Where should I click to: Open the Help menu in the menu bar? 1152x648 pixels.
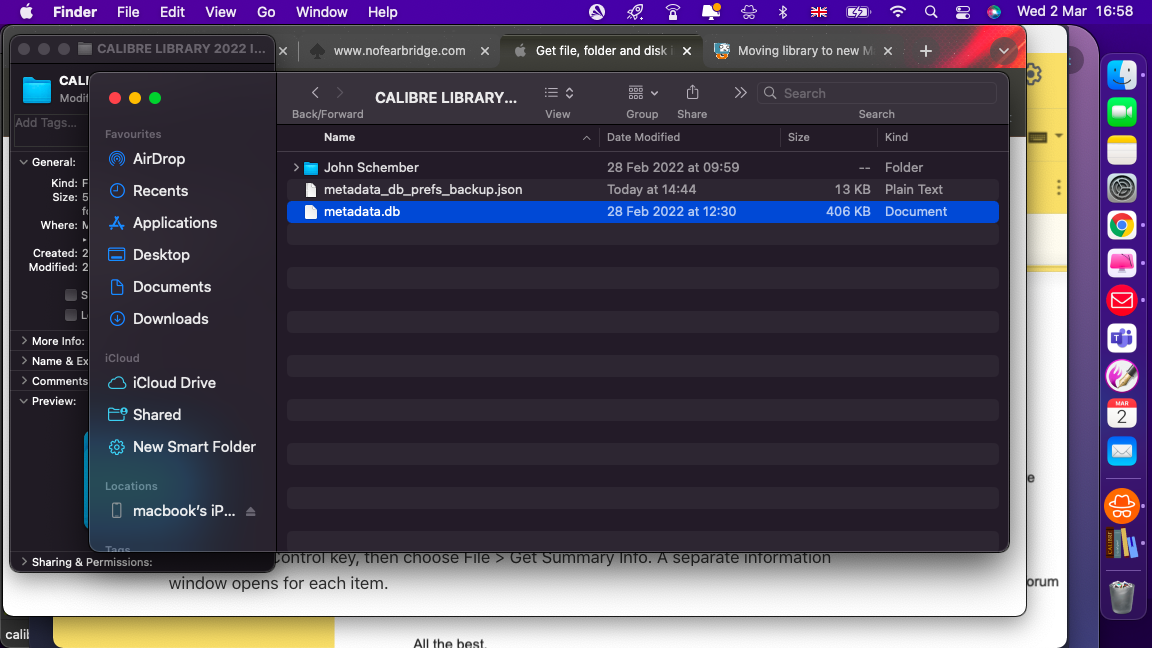coord(383,12)
